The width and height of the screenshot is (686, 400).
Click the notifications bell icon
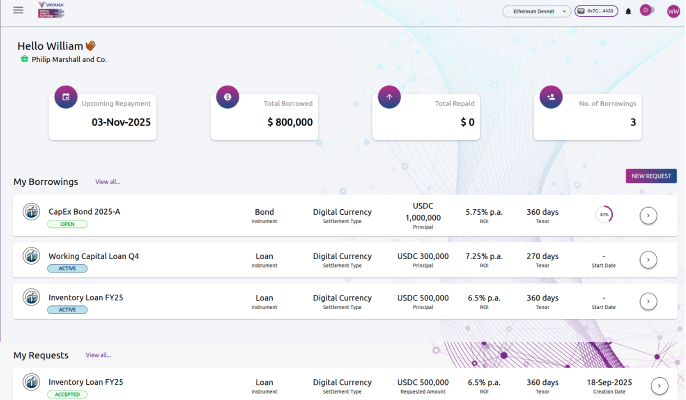pyautogui.click(x=628, y=11)
